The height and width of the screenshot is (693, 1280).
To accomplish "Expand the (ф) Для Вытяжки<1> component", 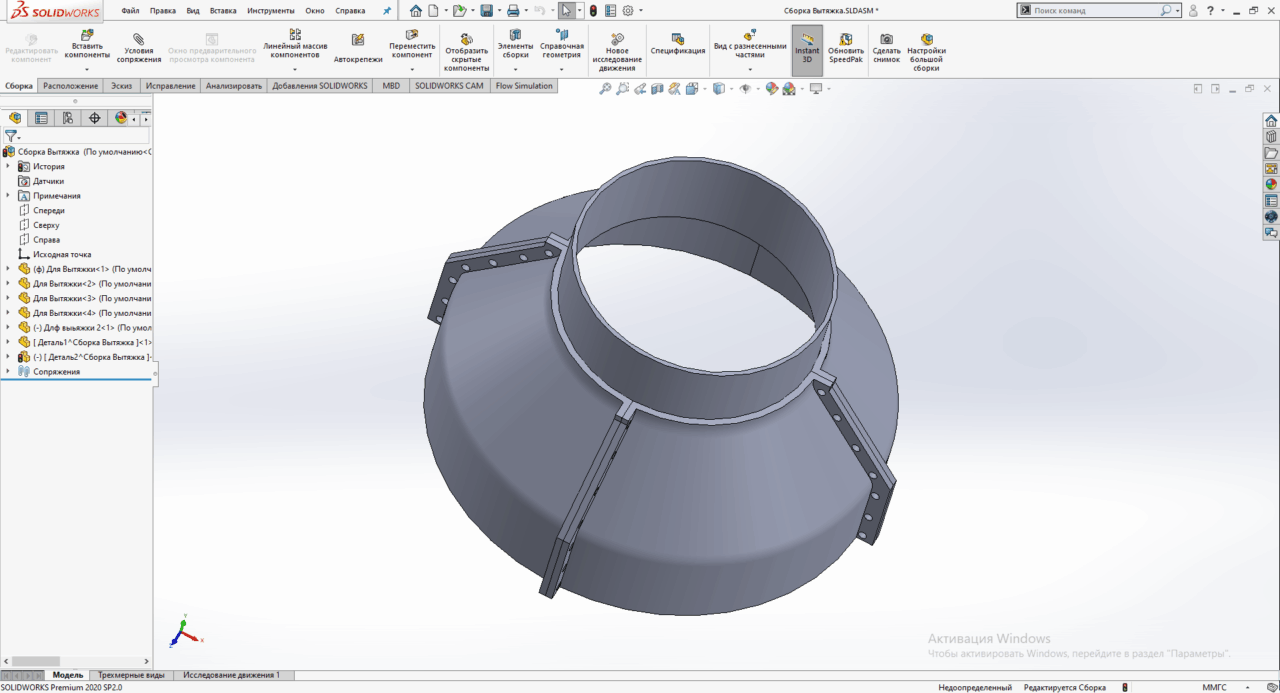I will click(x=7, y=268).
